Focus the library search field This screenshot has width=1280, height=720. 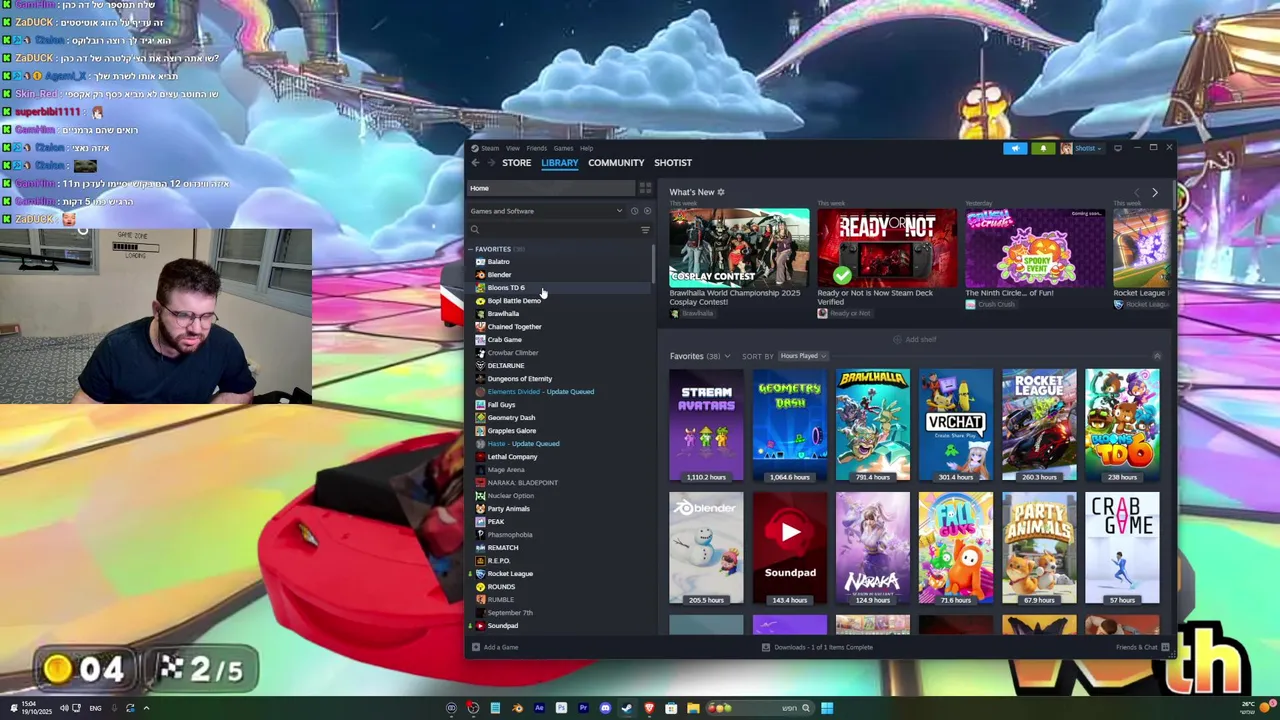553,230
